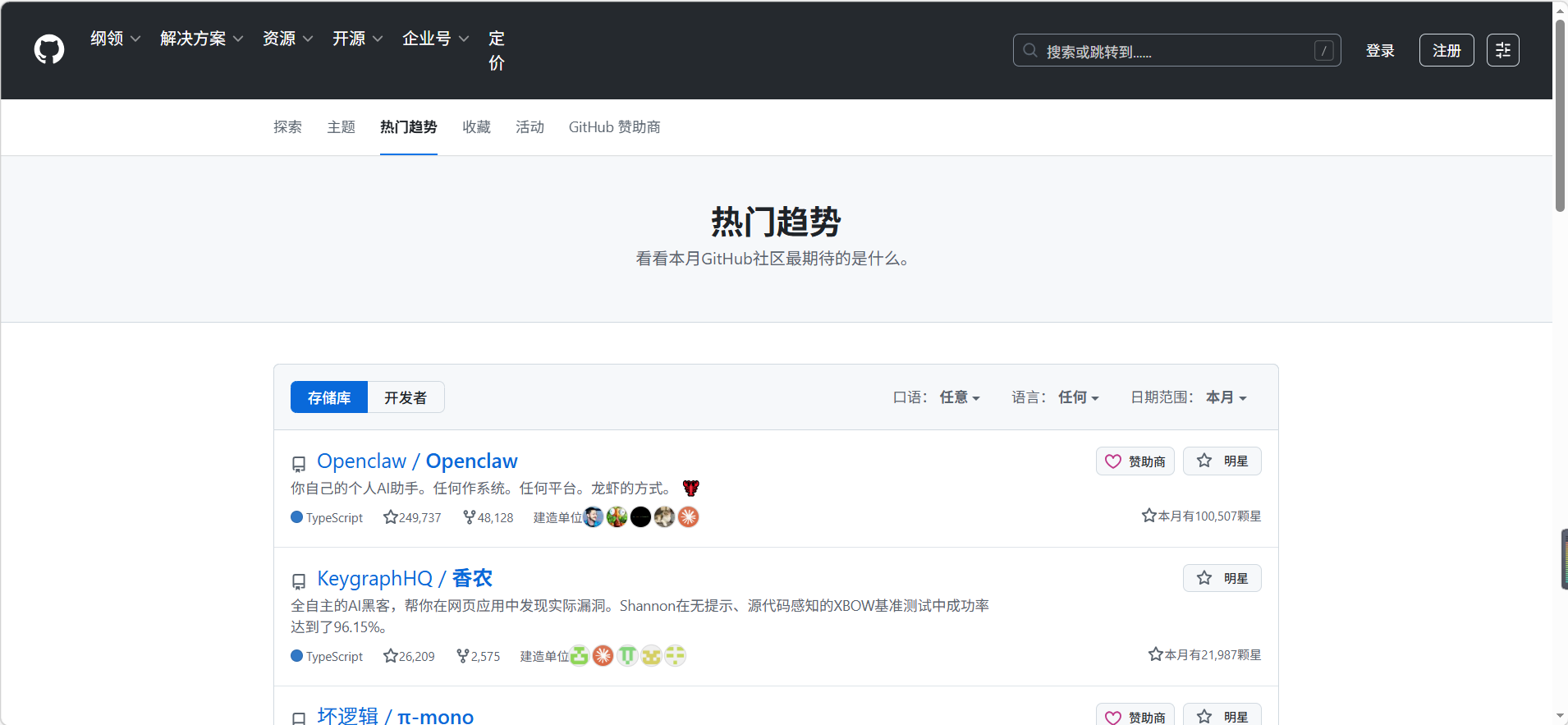Switch to the 开发者 view

click(406, 397)
